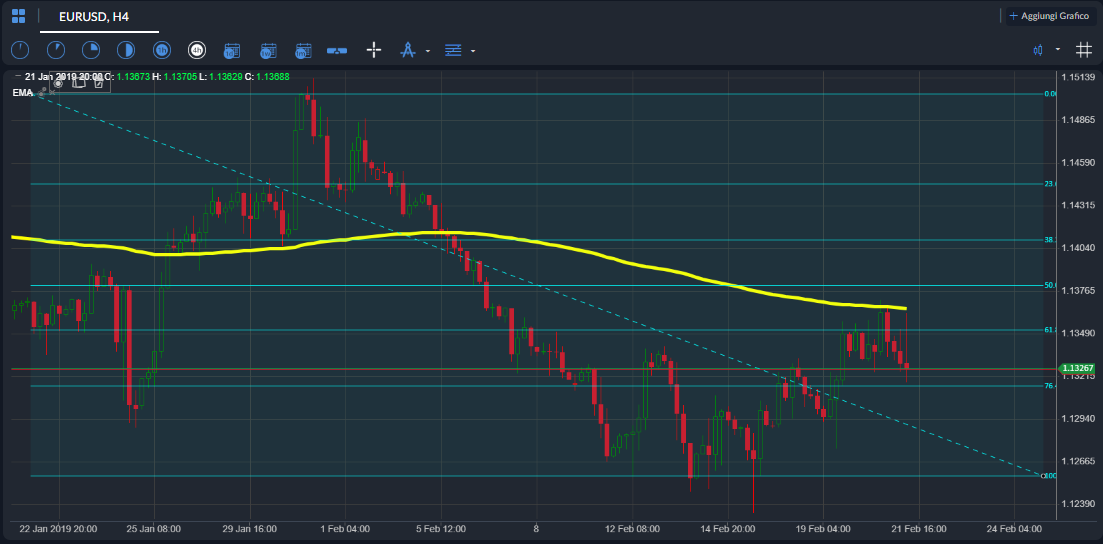This screenshot has width=1103, height=544.
Task: Toggle visibility with the circle icon in the EMA popup
Action: click(x=58, y=83)
